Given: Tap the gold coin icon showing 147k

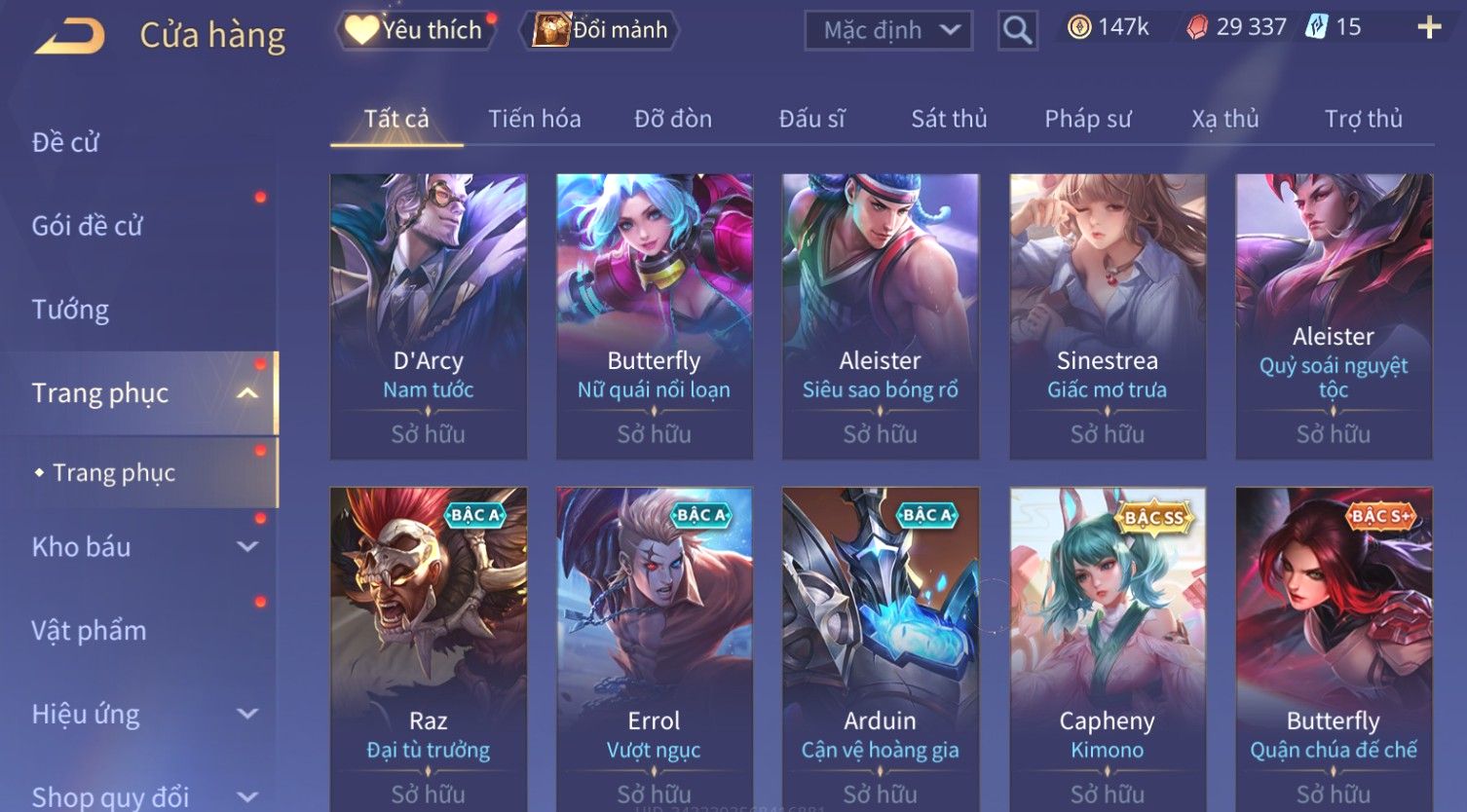Looking at the screenshot, I should tap(1078, 27).
